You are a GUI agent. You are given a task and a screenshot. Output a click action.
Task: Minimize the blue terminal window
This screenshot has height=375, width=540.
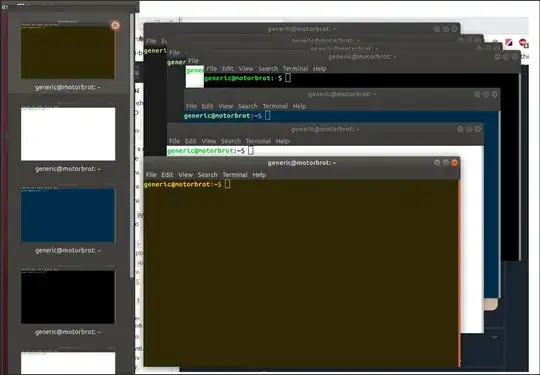click(x=477, y=94)
